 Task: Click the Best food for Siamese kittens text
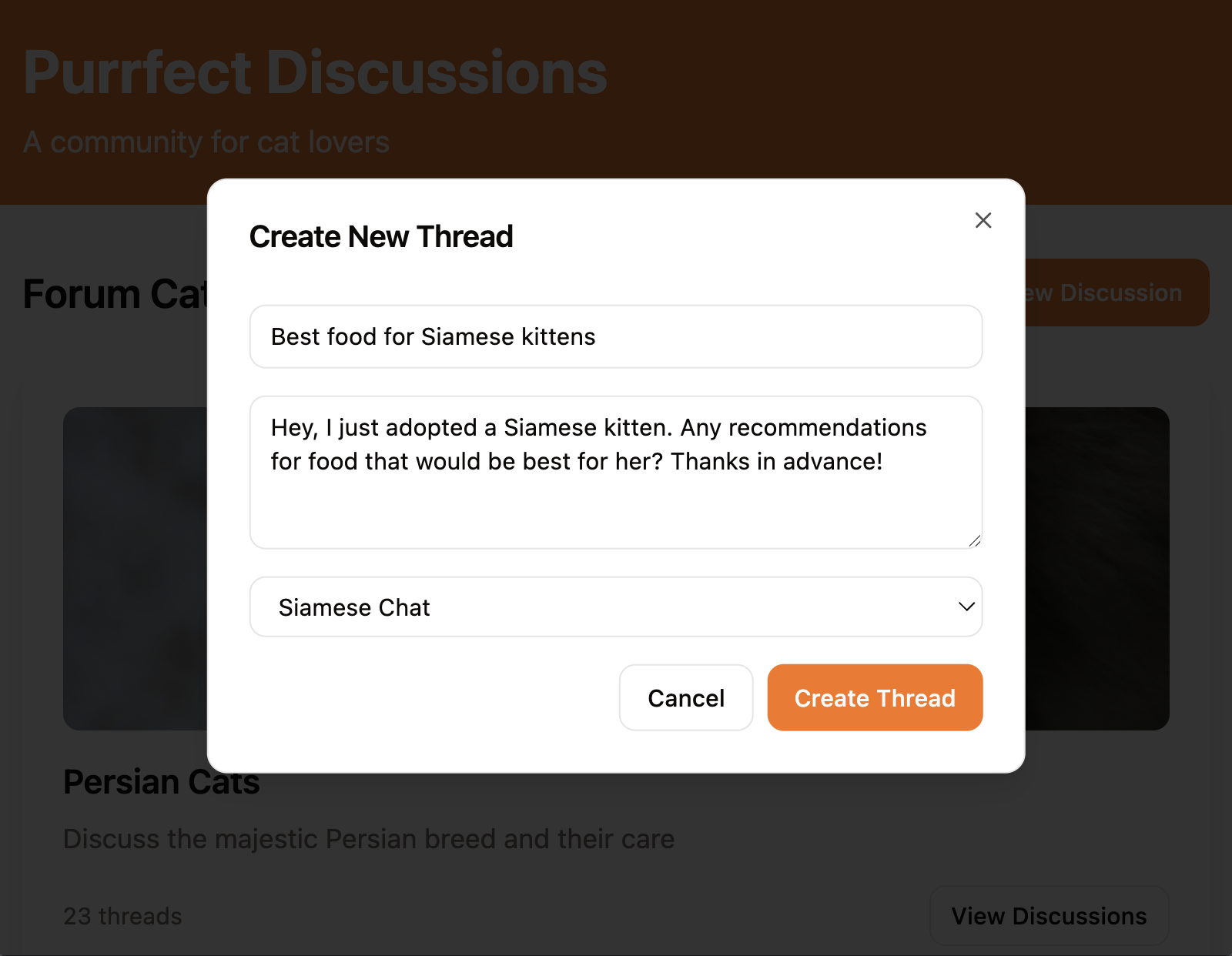coord(433,336)
